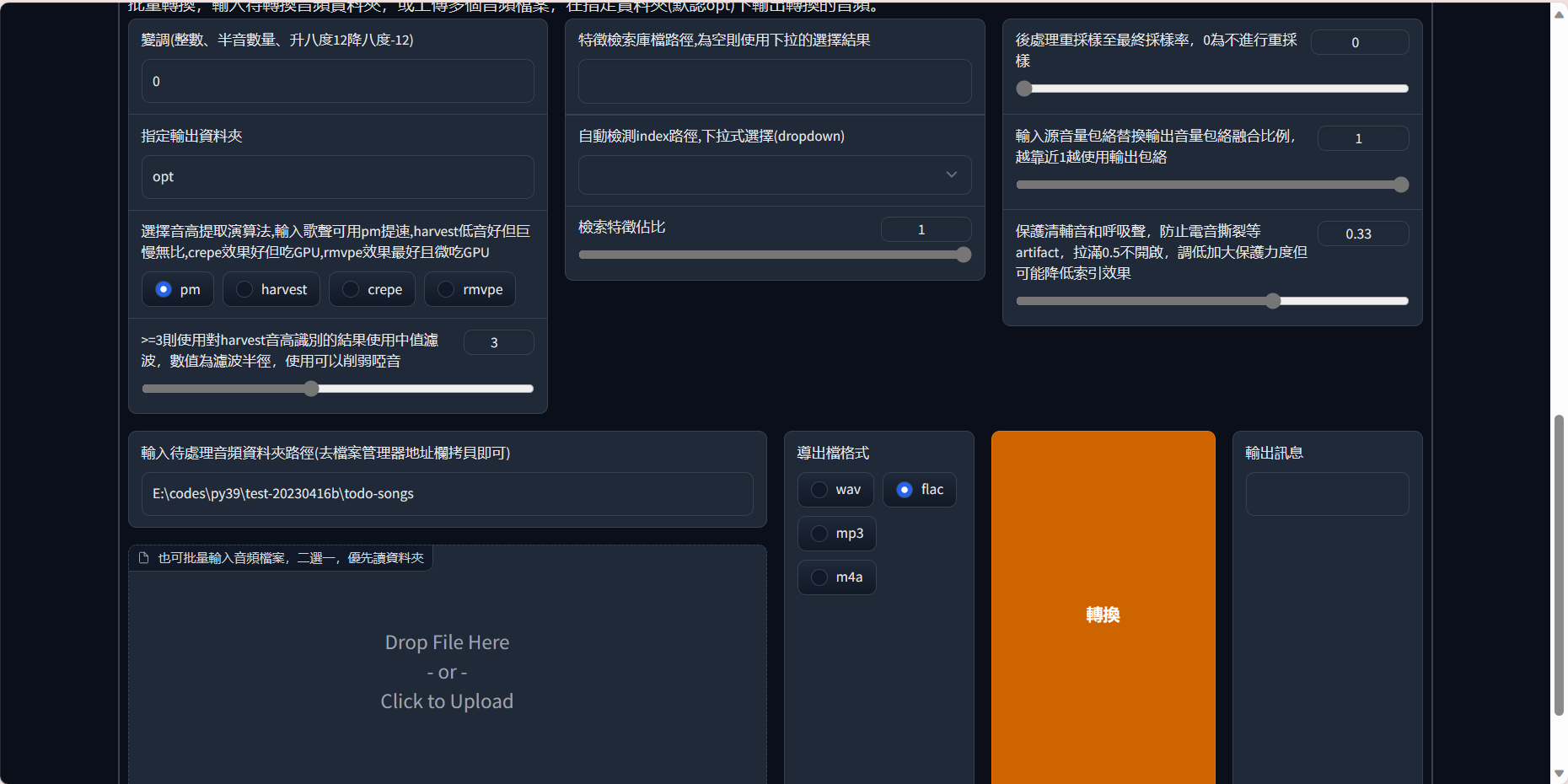Adjust the harvest median filter radius slider
This screenshot has width=1568, height=784.
pyautogui.click(x=338, y=389)
